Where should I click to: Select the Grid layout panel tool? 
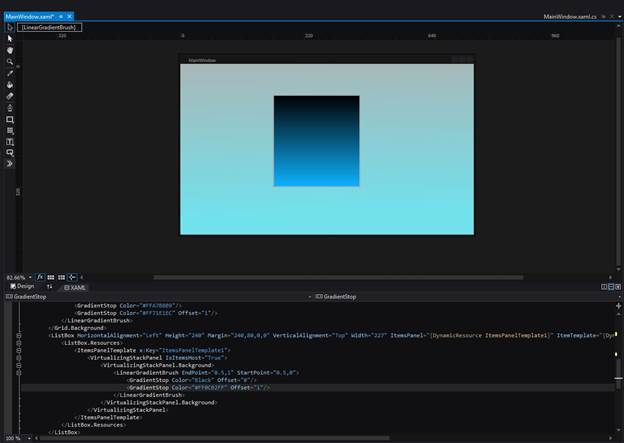[x=10, y=130]
